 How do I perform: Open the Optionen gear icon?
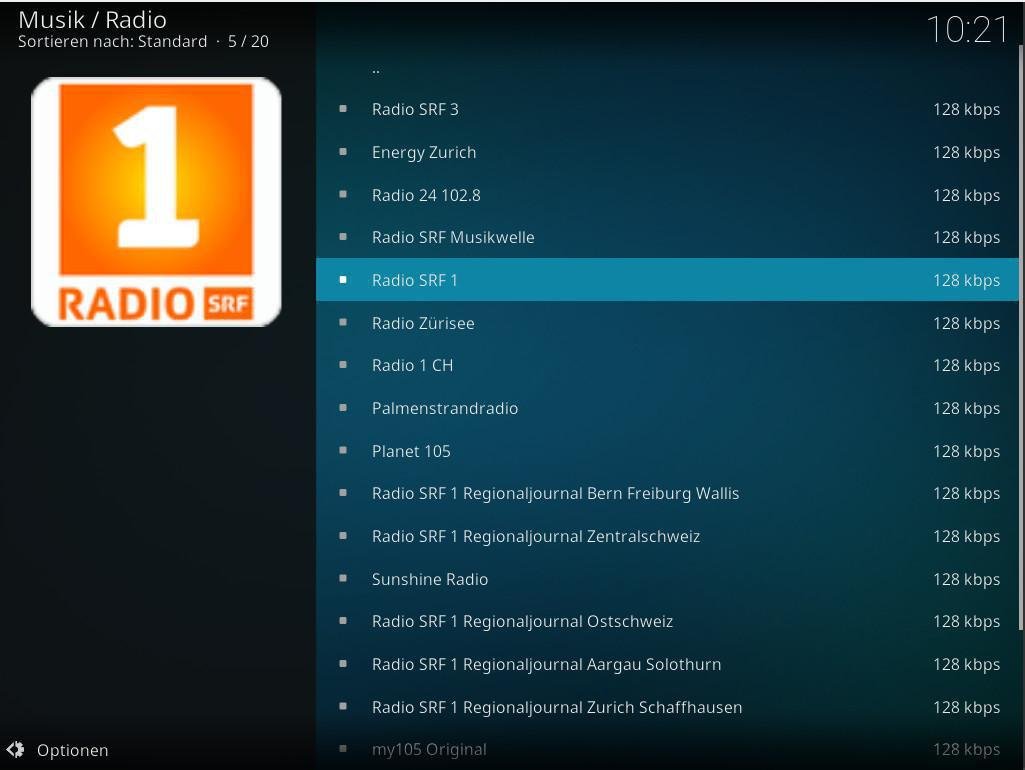coord(16,749)
